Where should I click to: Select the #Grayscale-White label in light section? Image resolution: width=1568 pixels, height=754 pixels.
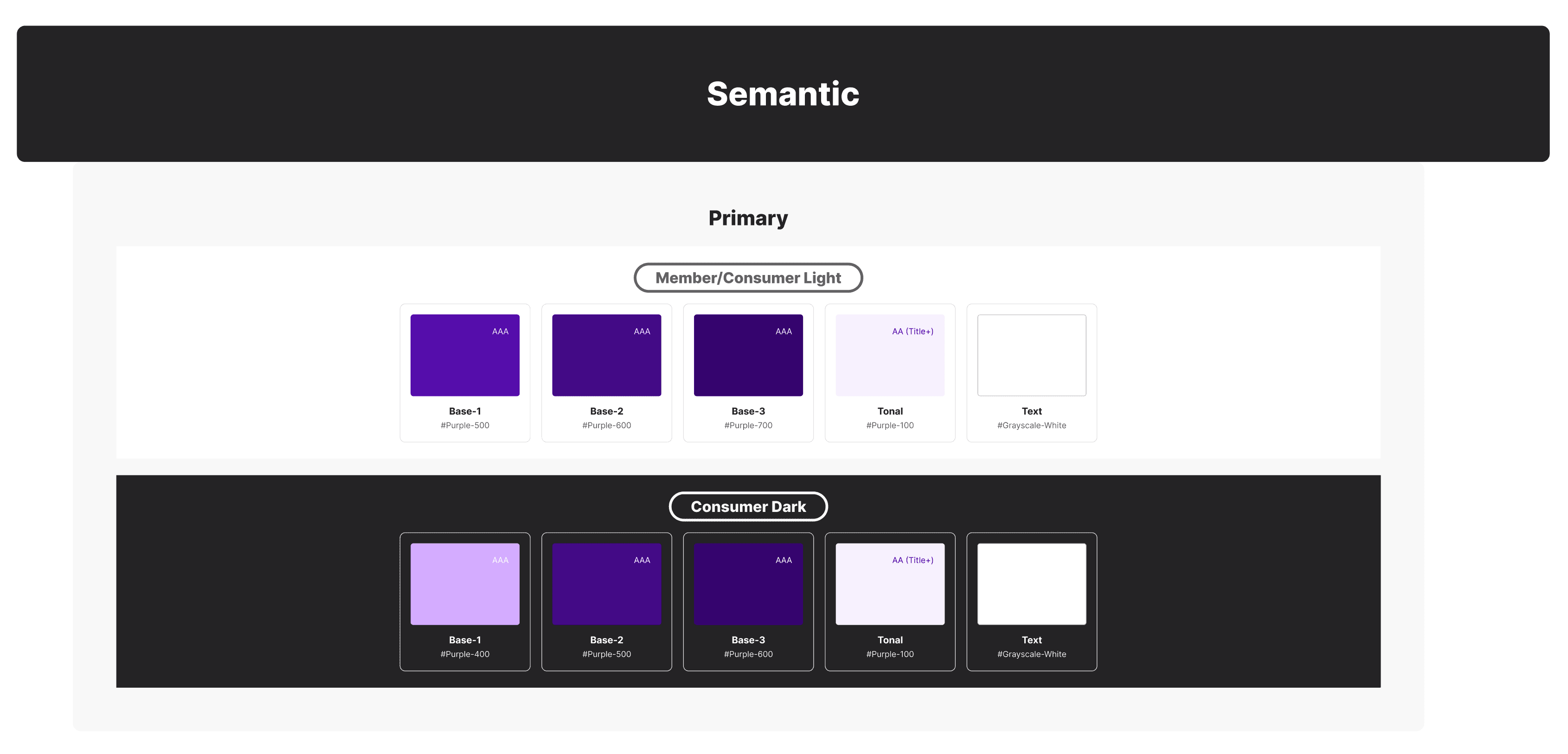pos(1031,425)
